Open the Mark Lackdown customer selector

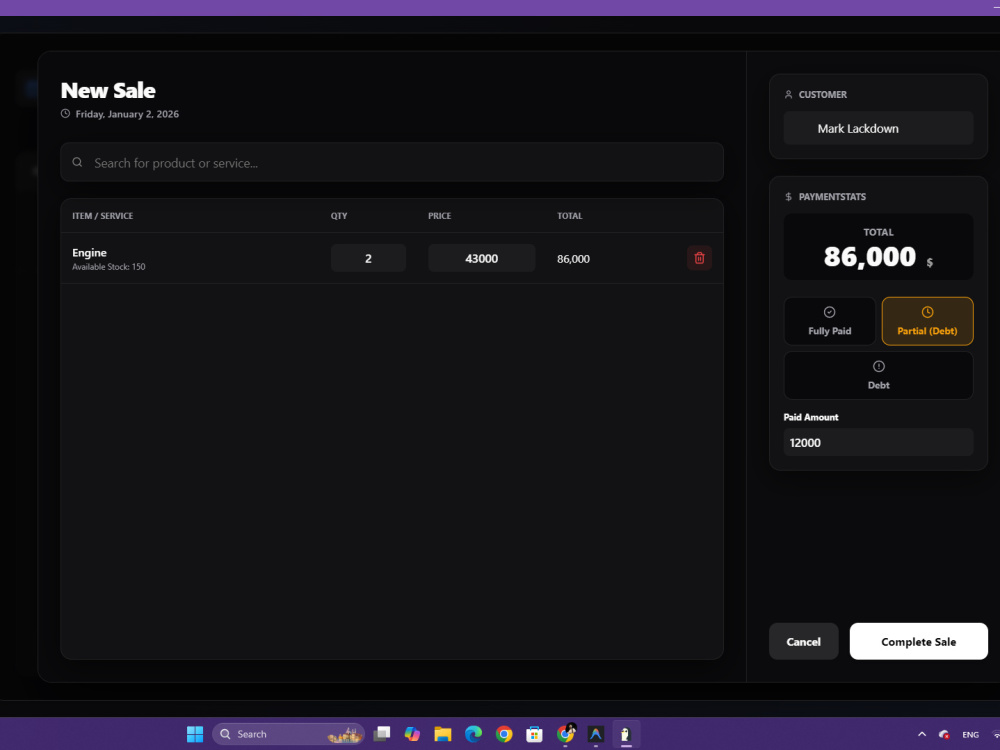pyautogui.click(x=878, y=128)
